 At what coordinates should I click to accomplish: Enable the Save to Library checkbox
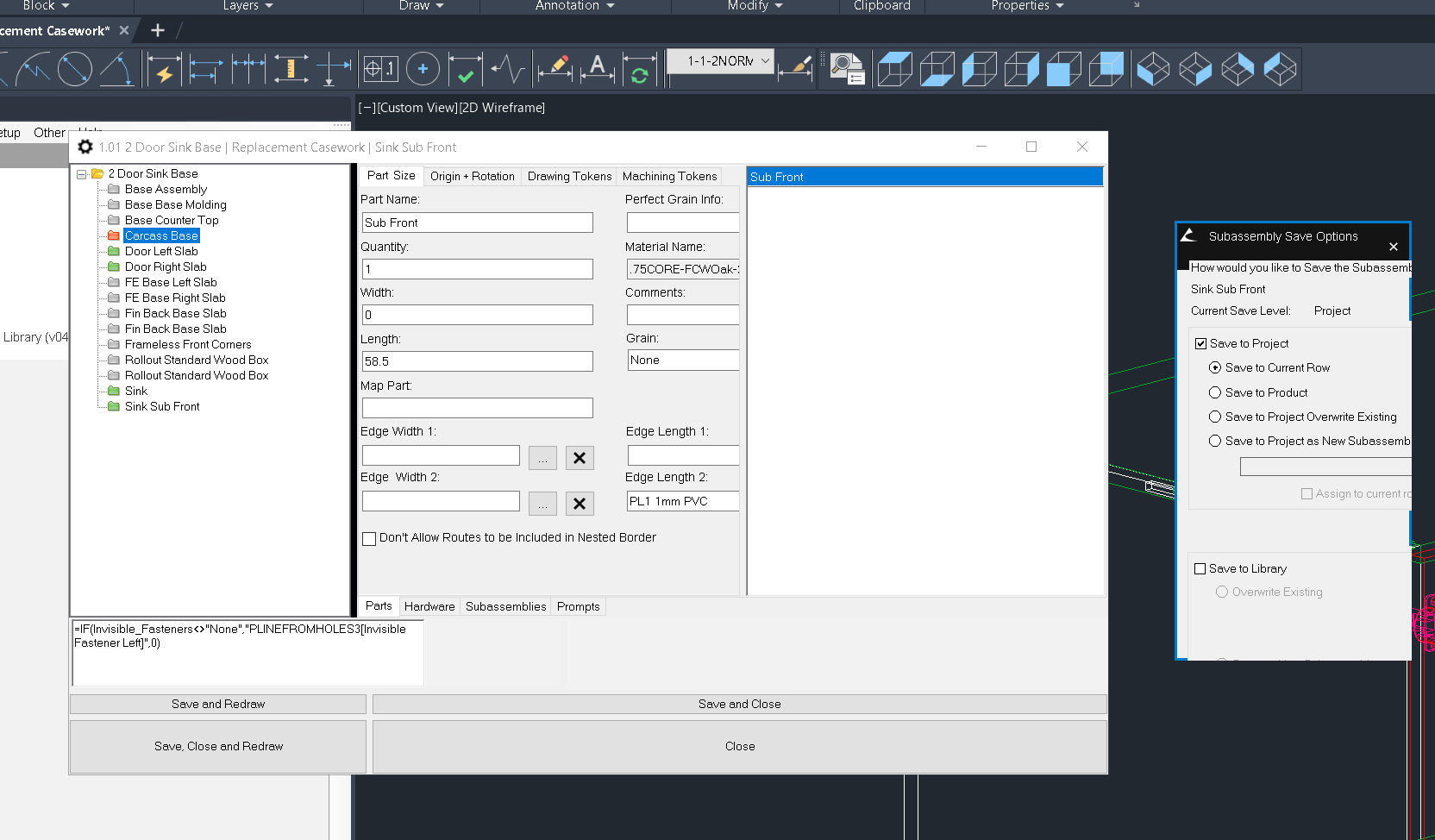tap(1200, 569)
